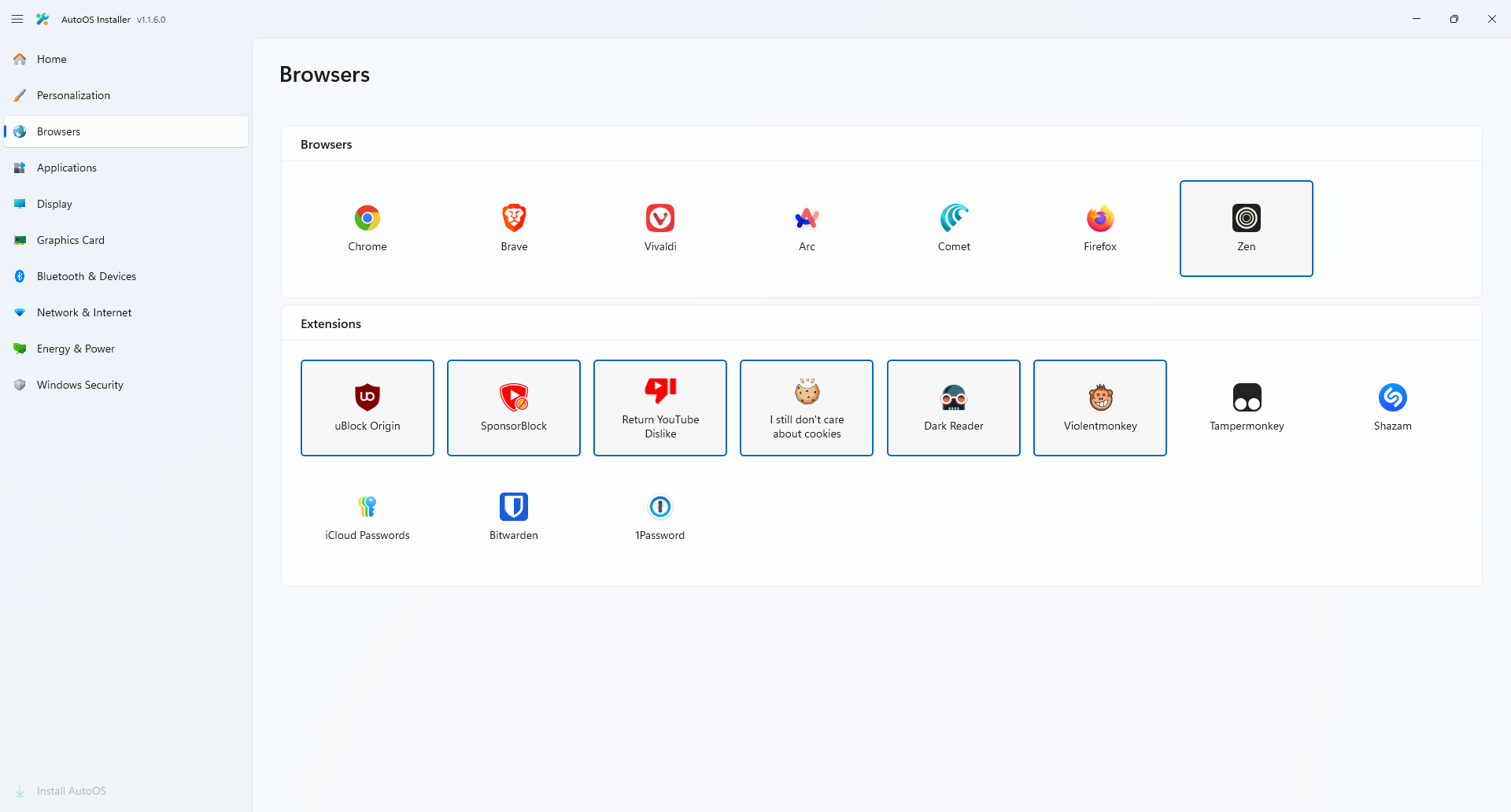Select the Chrome browser icon
Image resolution: width=1511 pixels, height=812 pixels.
[x=368, y=218]
